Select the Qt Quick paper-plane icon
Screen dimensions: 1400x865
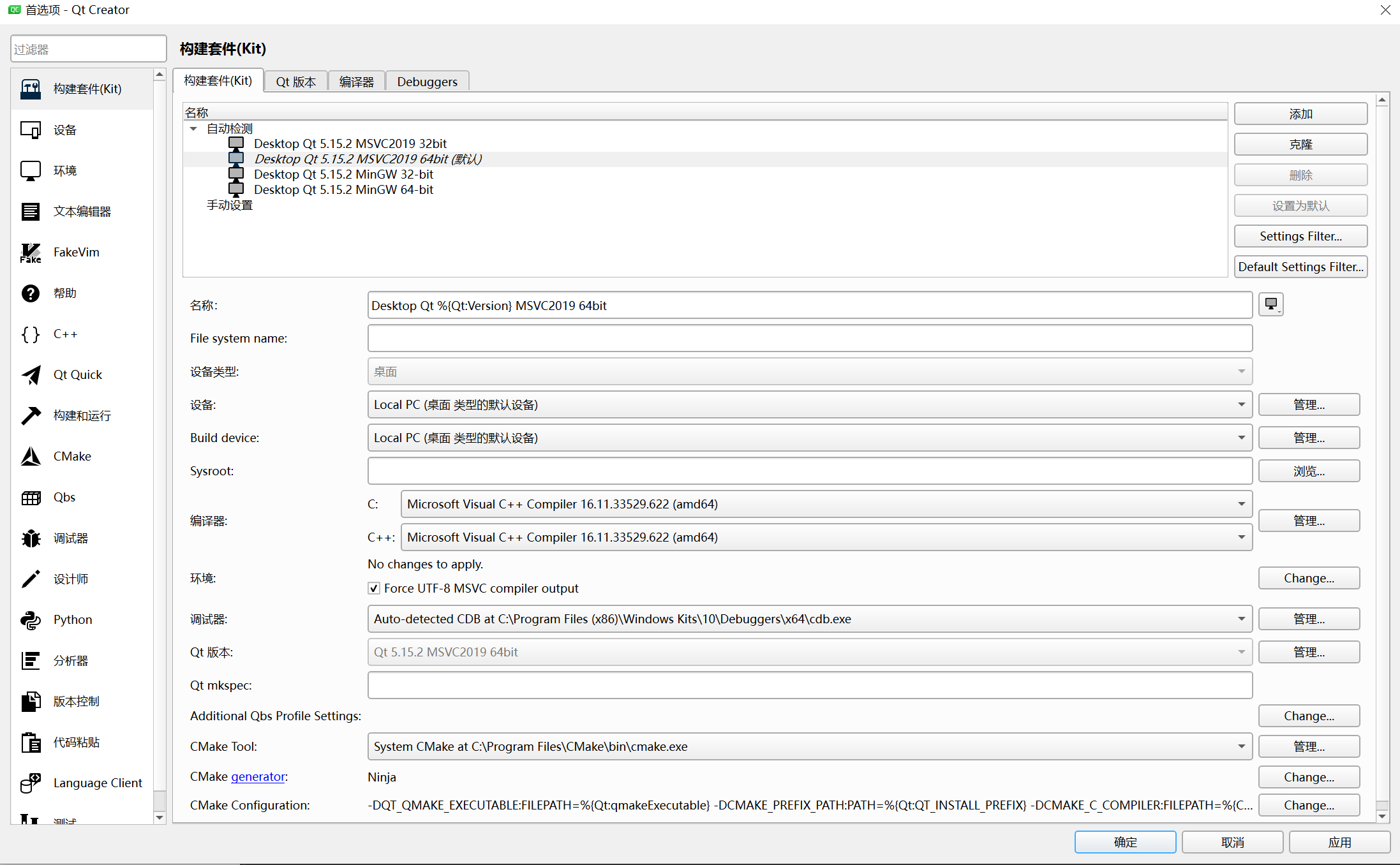tap(31, 375)
